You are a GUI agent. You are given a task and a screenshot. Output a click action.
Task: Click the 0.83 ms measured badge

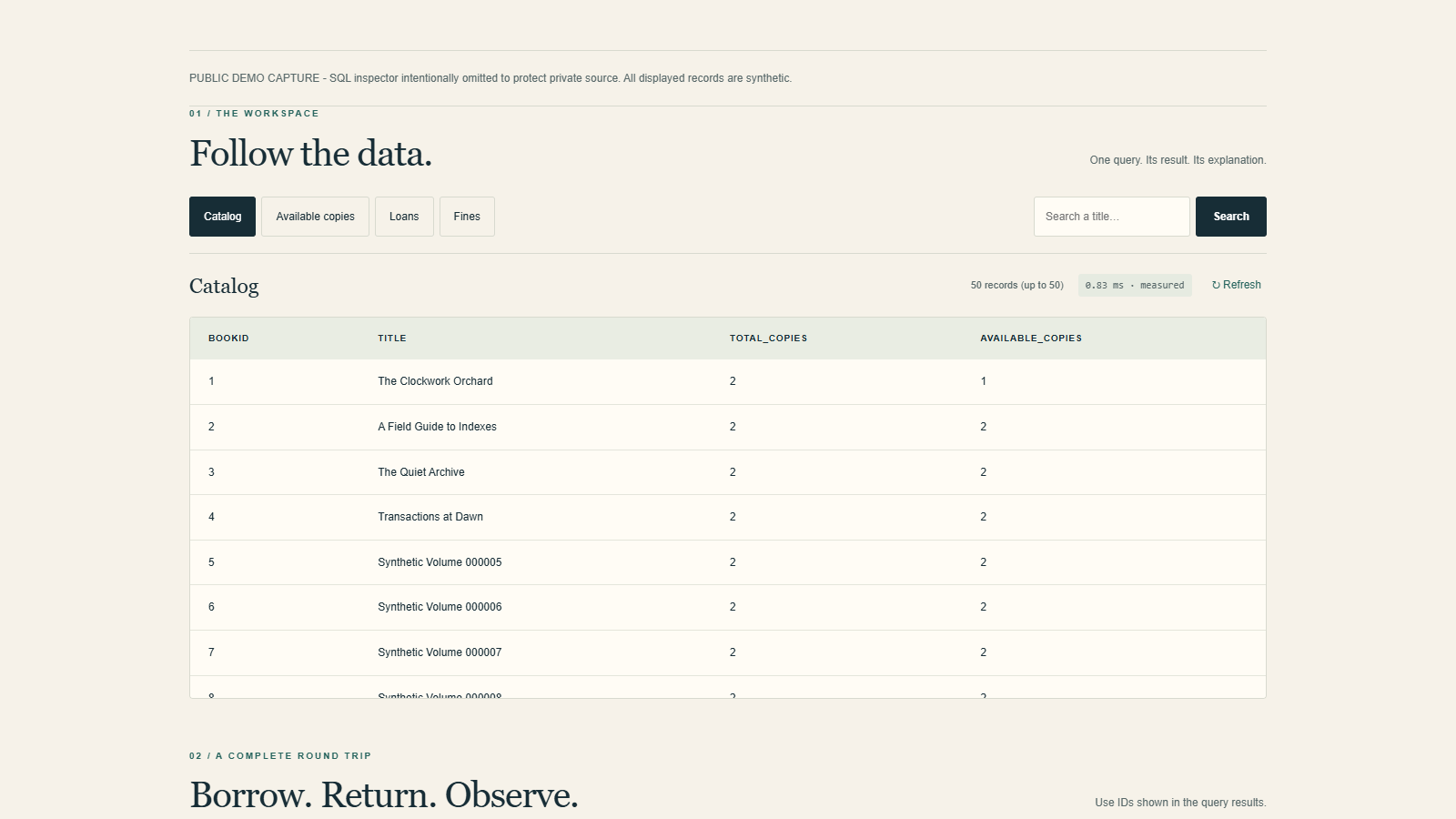(1135, 286)
